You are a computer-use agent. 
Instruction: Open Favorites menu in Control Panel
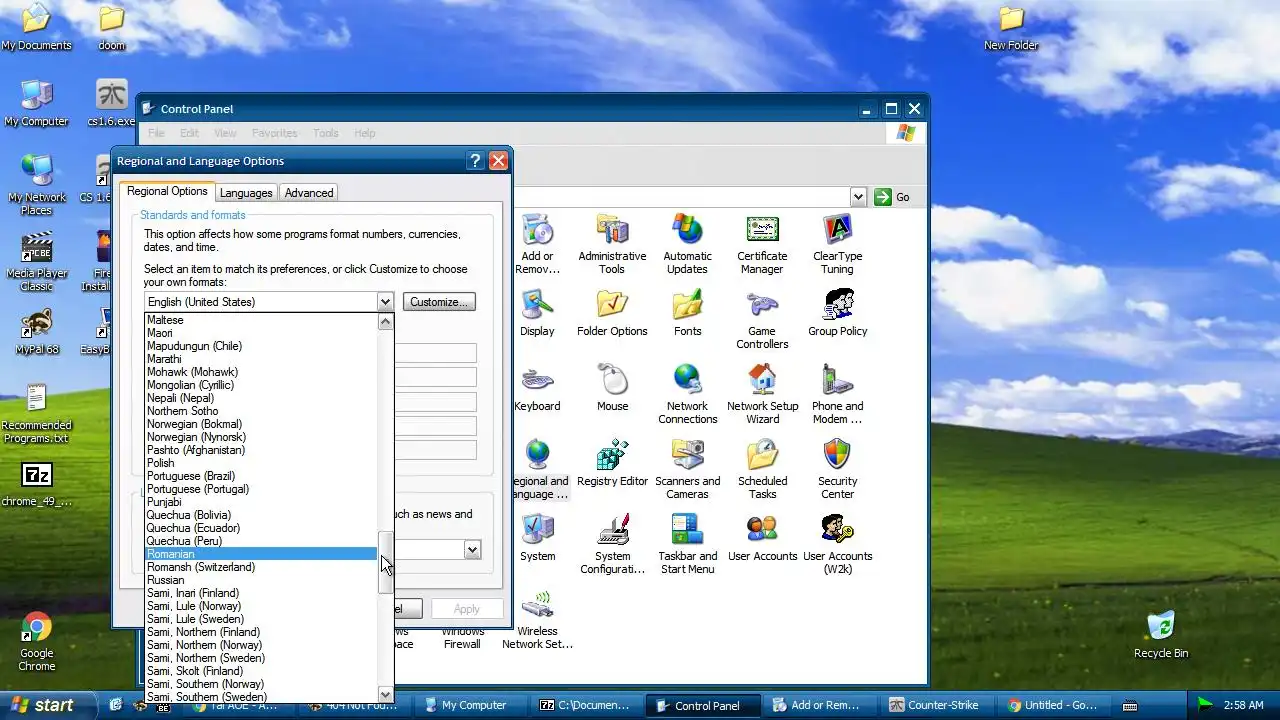pyautogui.click(x=274, y=133)
